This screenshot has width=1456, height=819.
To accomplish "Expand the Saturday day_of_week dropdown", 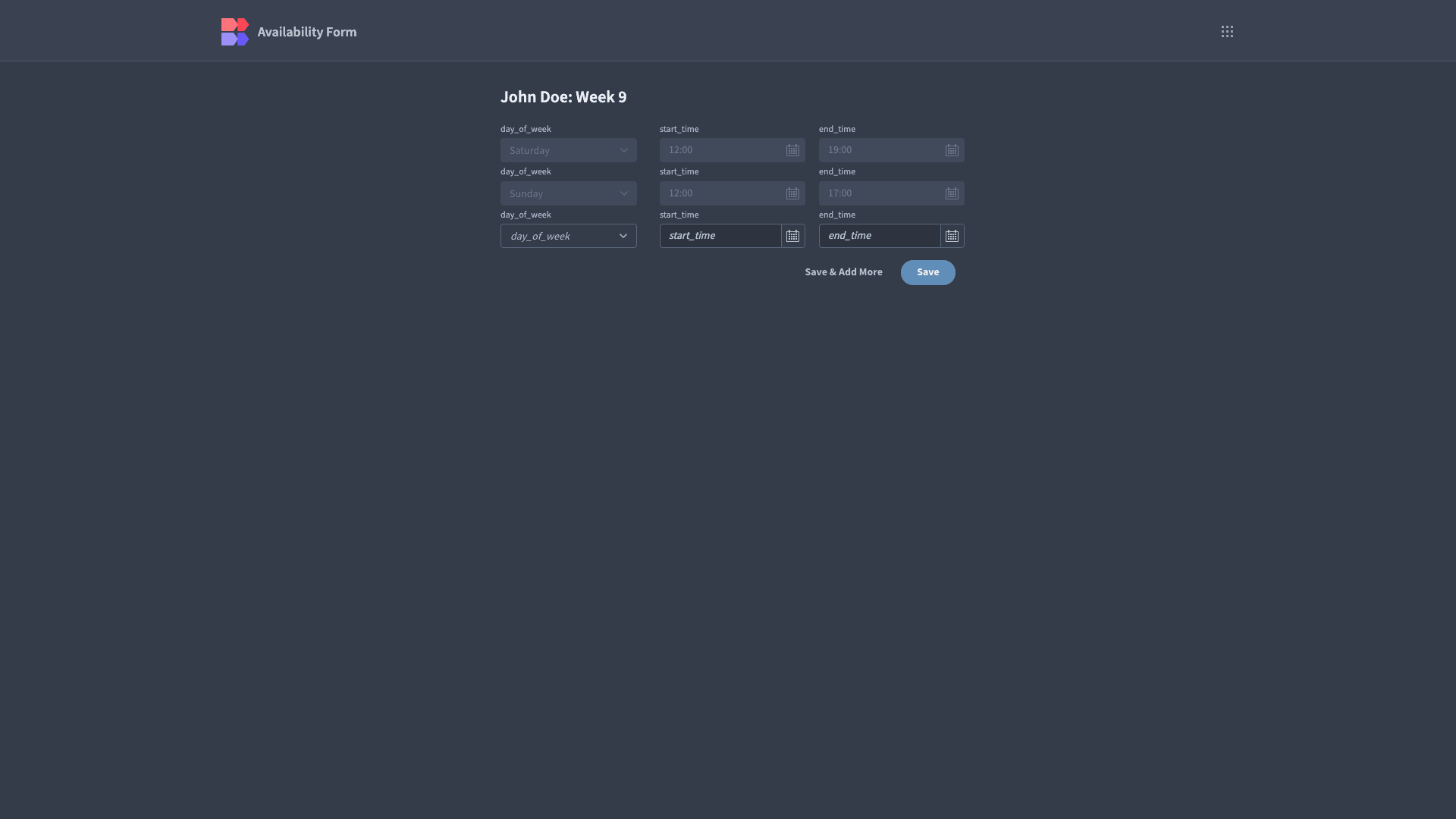I will (x=569, y=150).
